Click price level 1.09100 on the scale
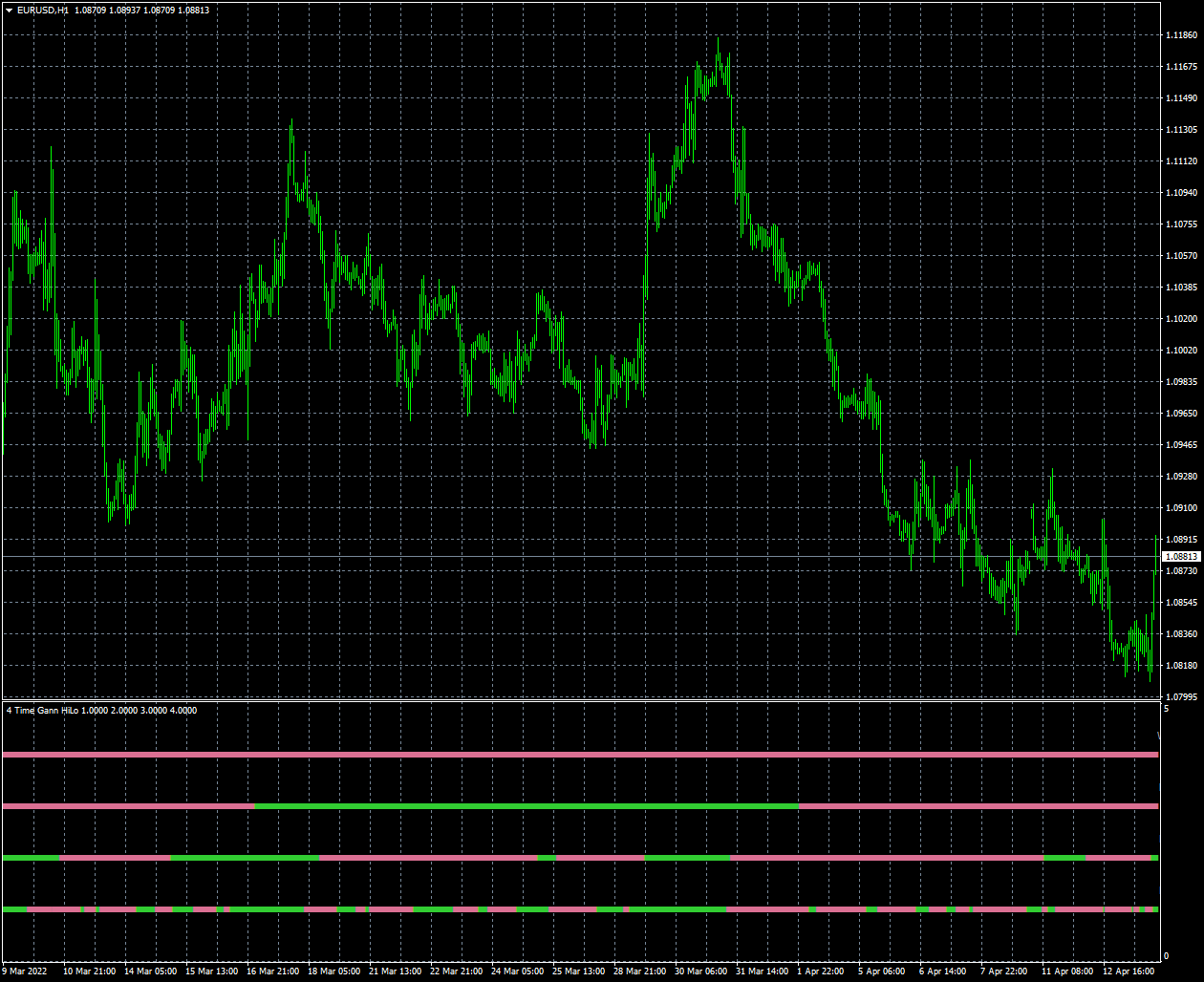 click(1181, 508)
